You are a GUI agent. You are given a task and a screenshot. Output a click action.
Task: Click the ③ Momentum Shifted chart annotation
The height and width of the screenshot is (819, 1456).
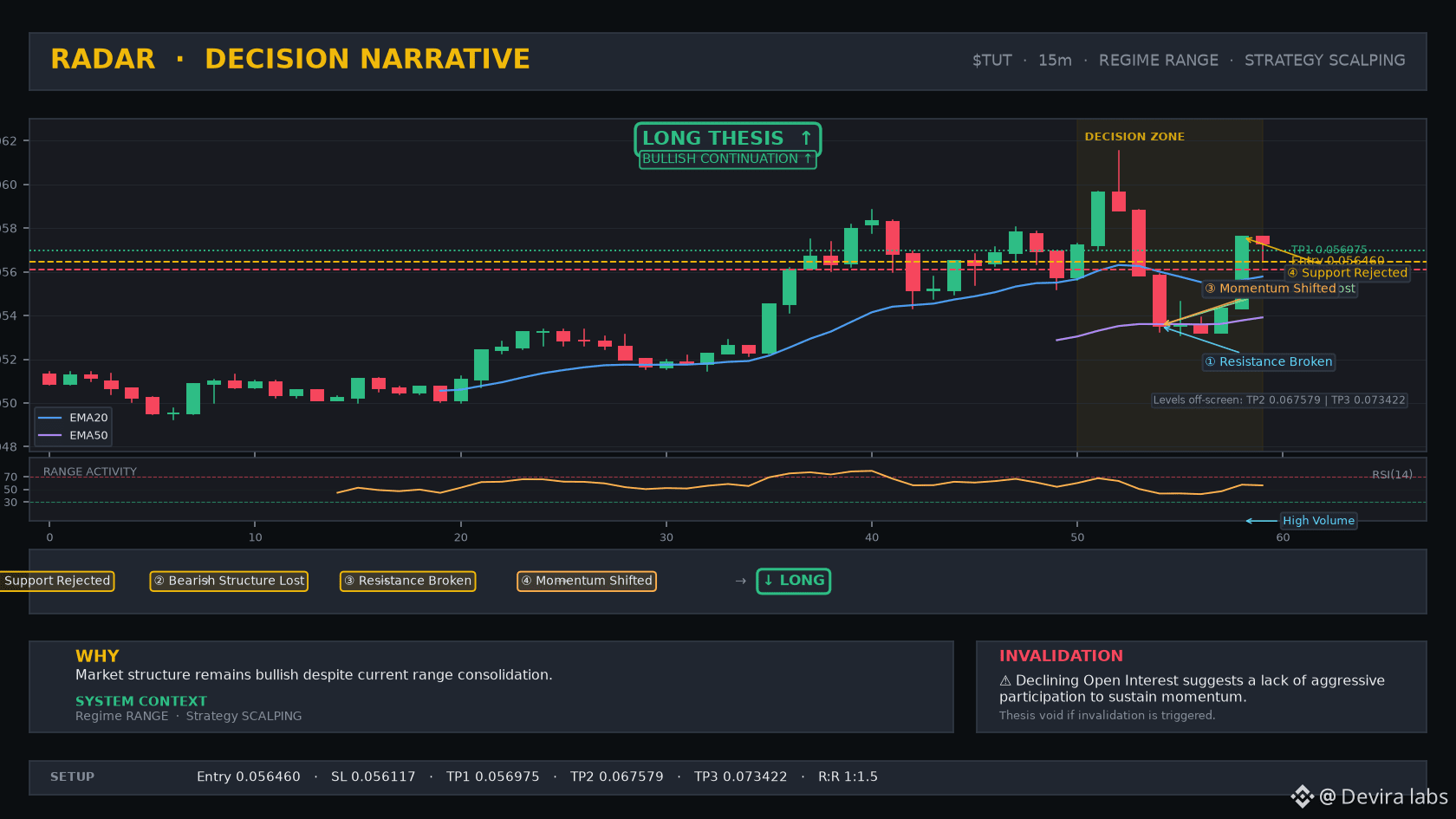[1270, 289]
